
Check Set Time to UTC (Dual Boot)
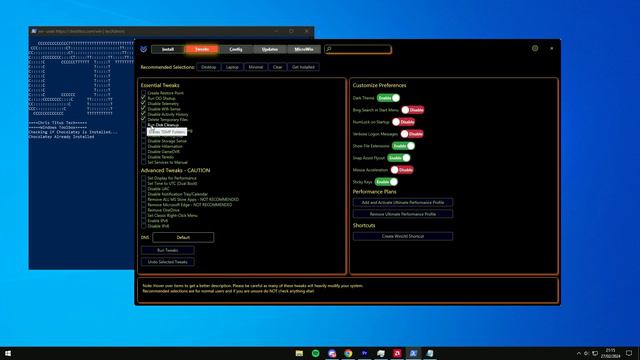click(143, 184)
